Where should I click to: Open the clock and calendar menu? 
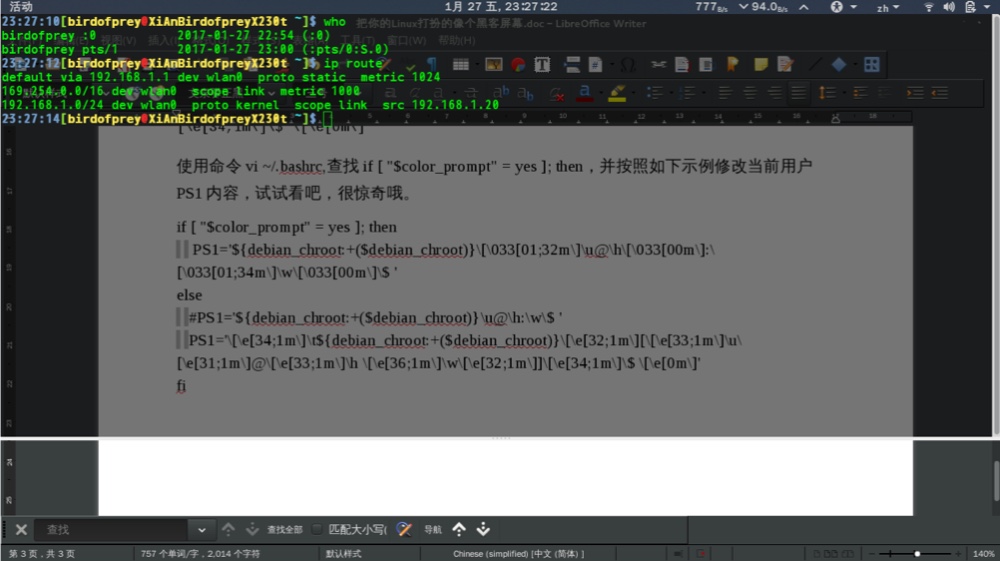[x=500, y=7]
